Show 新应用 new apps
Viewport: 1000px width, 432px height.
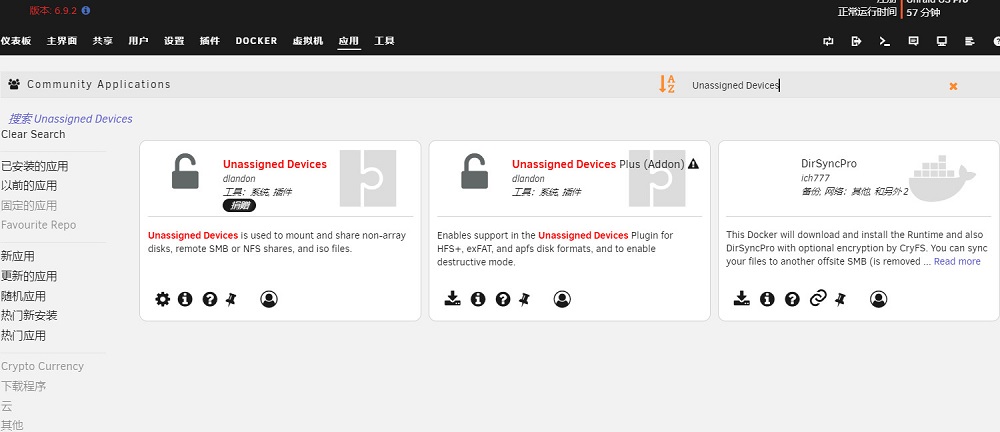point(18,257)
